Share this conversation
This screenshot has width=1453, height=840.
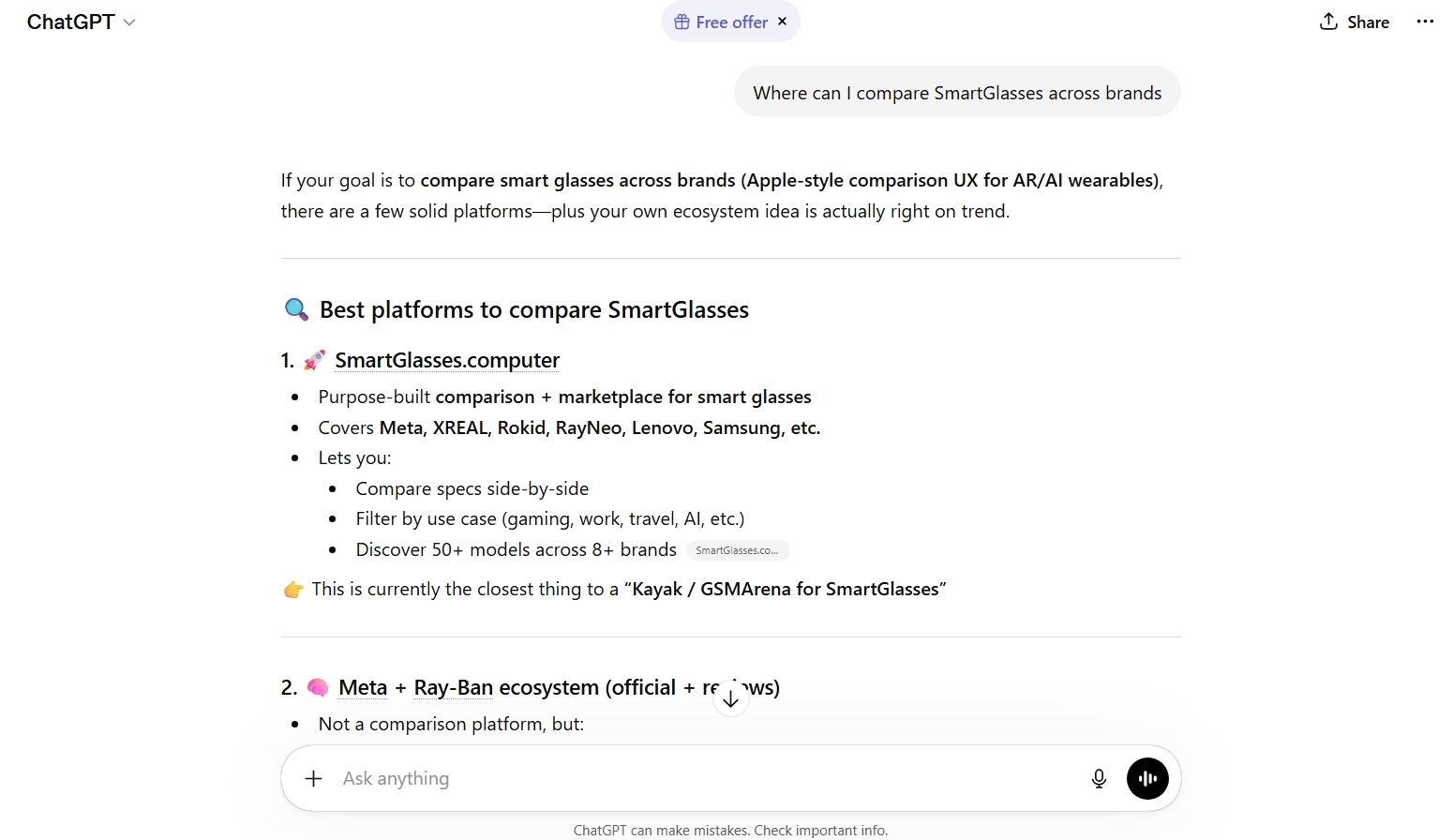pyautogui.click(x=1355, y=22)
